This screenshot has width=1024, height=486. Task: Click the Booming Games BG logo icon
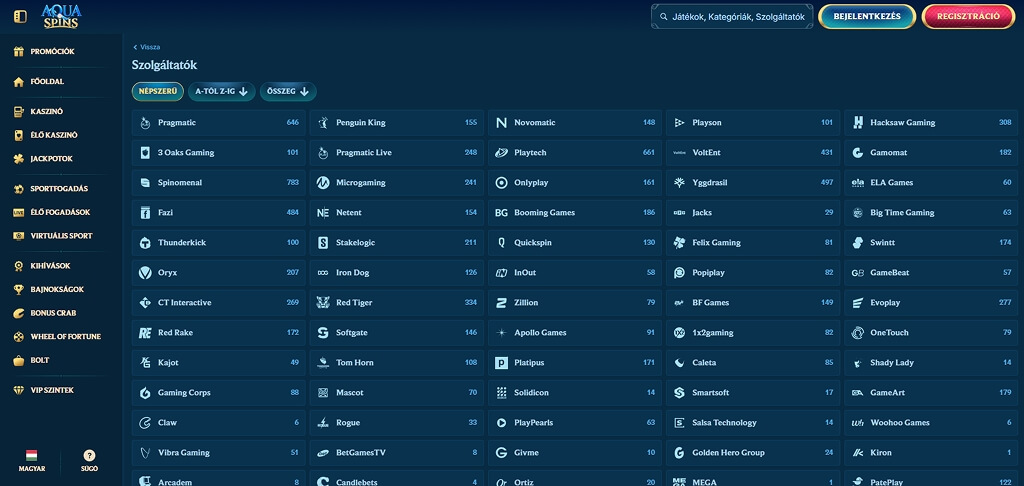click(502, 213)
